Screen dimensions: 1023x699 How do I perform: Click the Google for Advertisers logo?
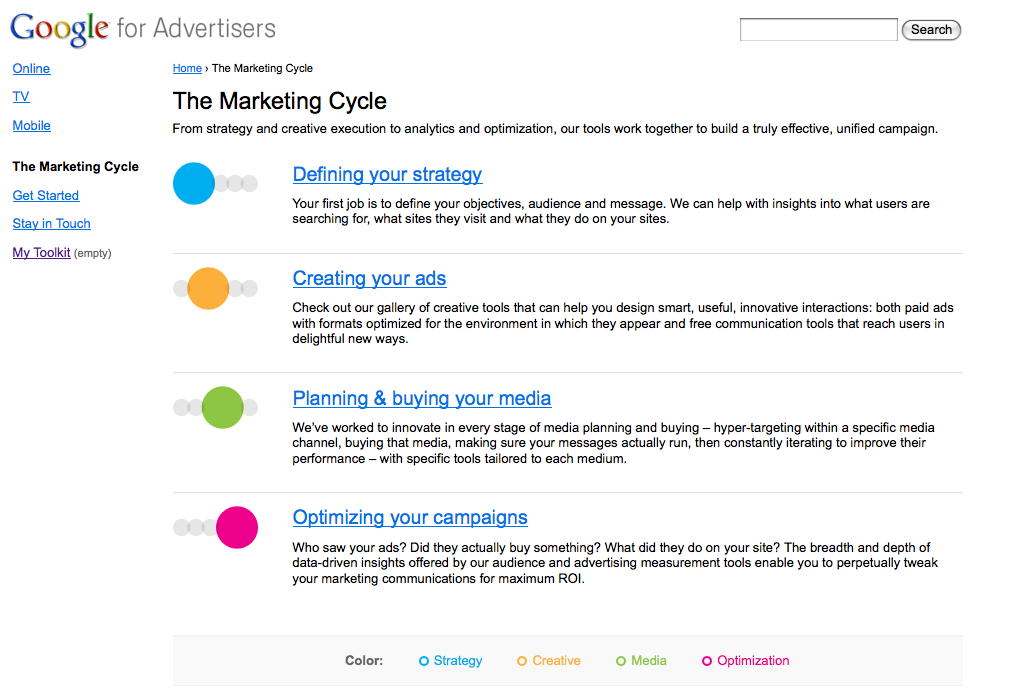tap(142, 28)
